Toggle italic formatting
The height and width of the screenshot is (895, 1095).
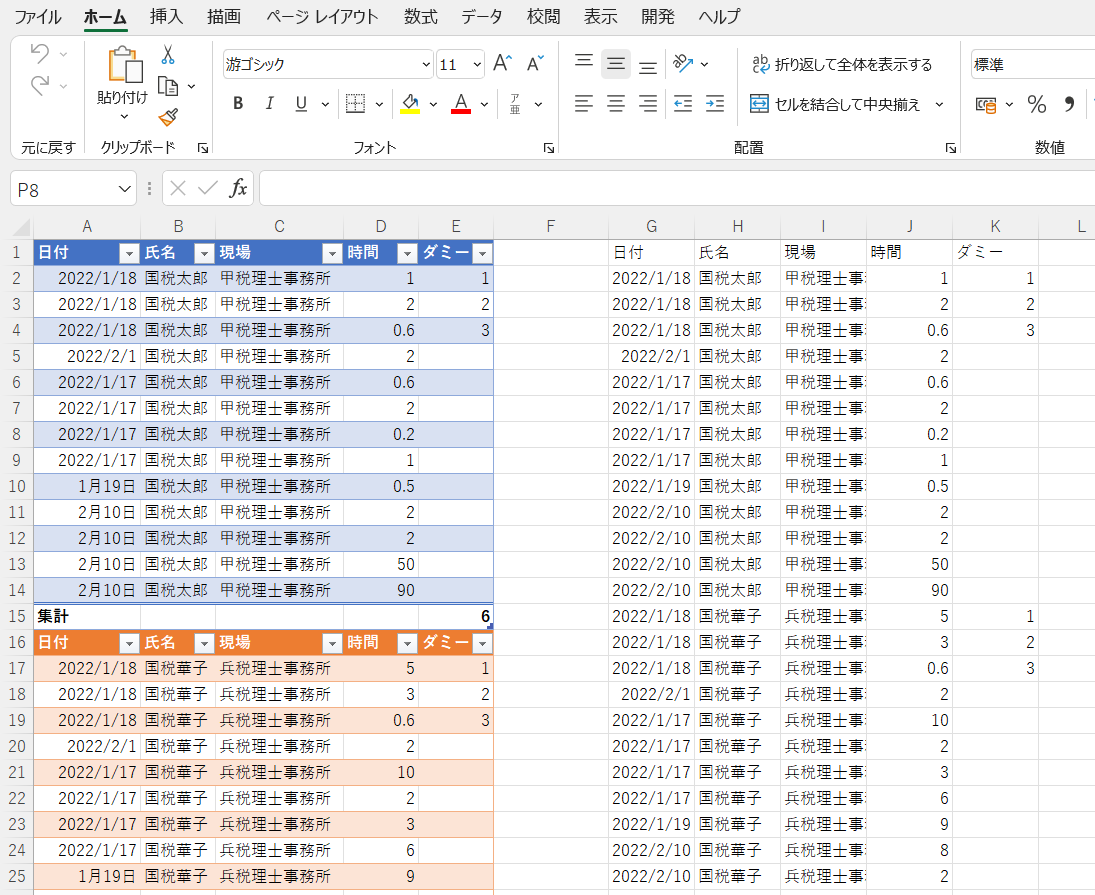(268, 103)
